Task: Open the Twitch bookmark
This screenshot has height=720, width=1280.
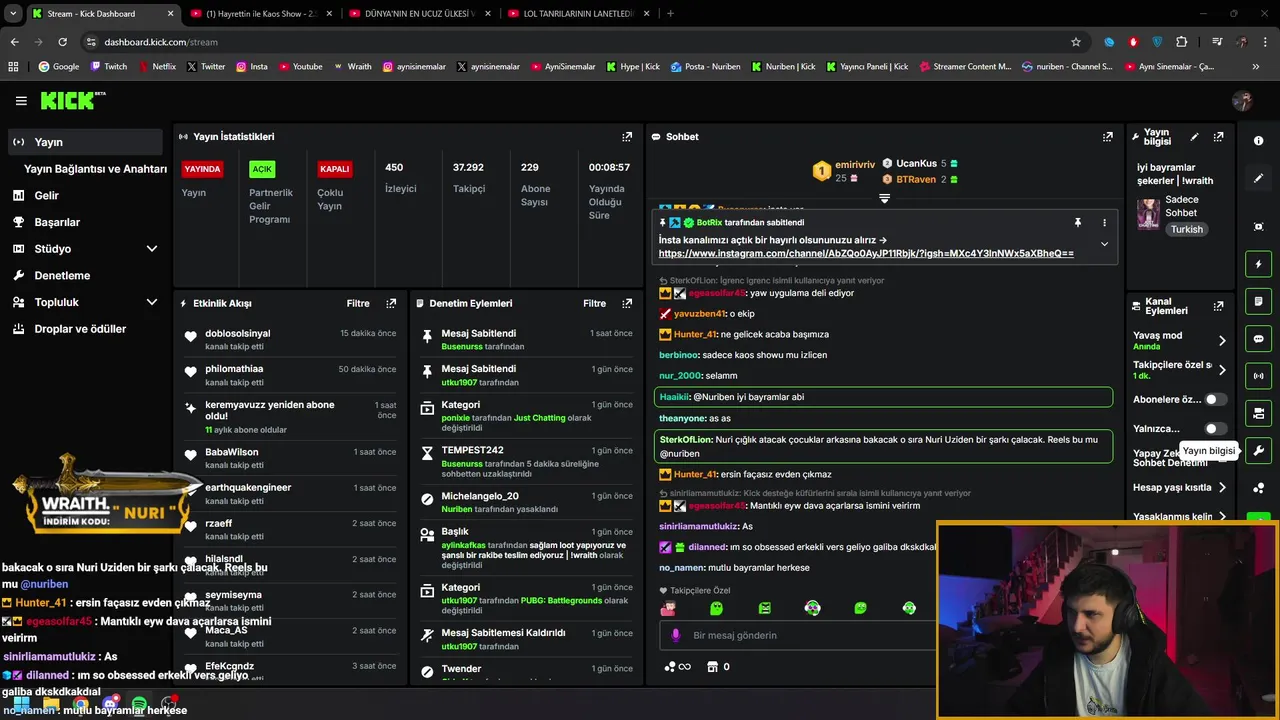Action: tap(109, 67)
